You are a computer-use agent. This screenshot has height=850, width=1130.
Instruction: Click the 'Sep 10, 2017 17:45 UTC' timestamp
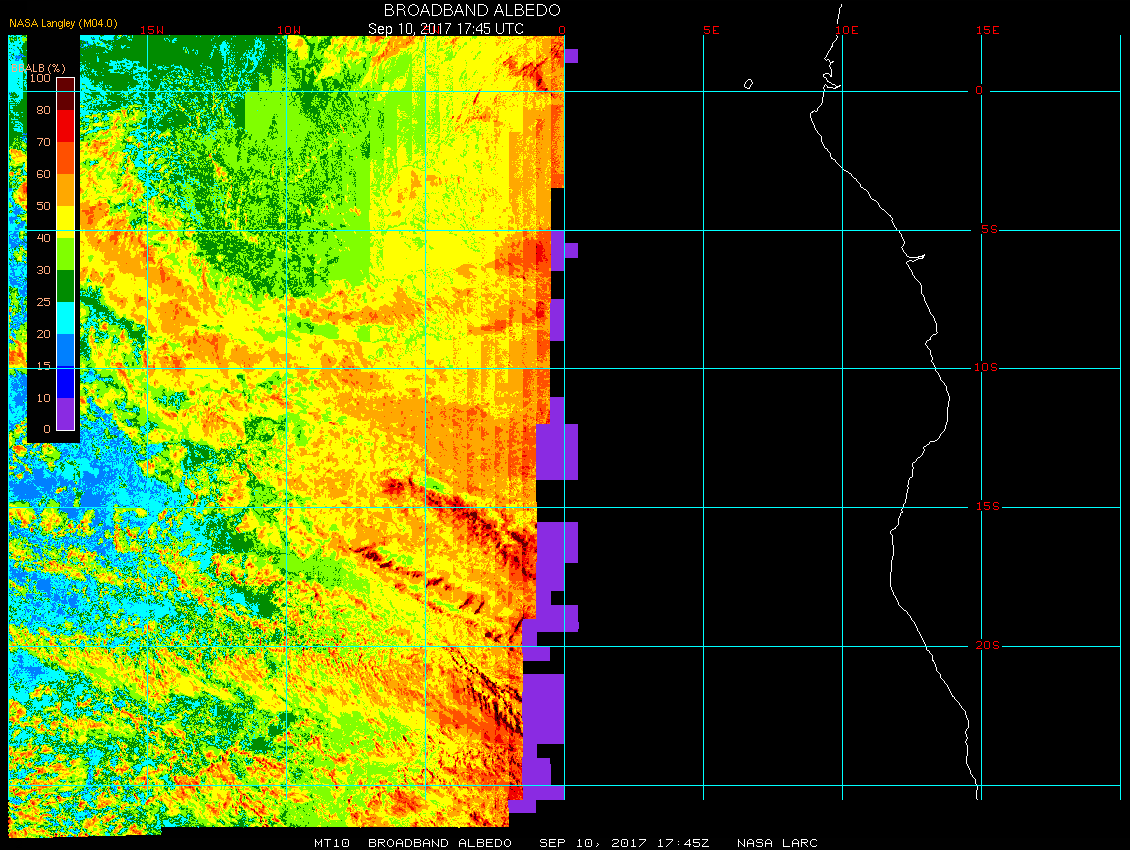[x=445, y=29]
